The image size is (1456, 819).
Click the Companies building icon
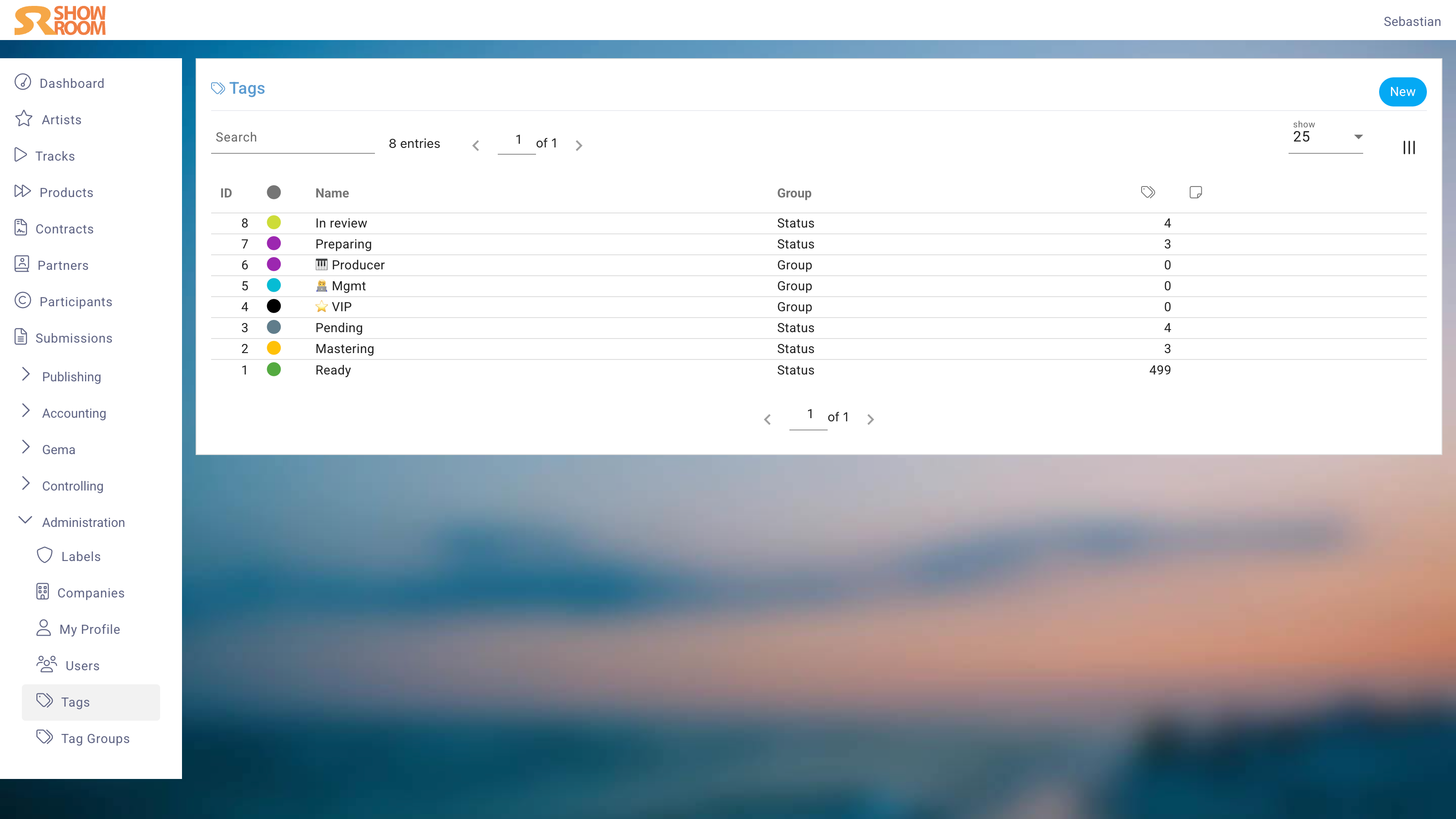42,592
